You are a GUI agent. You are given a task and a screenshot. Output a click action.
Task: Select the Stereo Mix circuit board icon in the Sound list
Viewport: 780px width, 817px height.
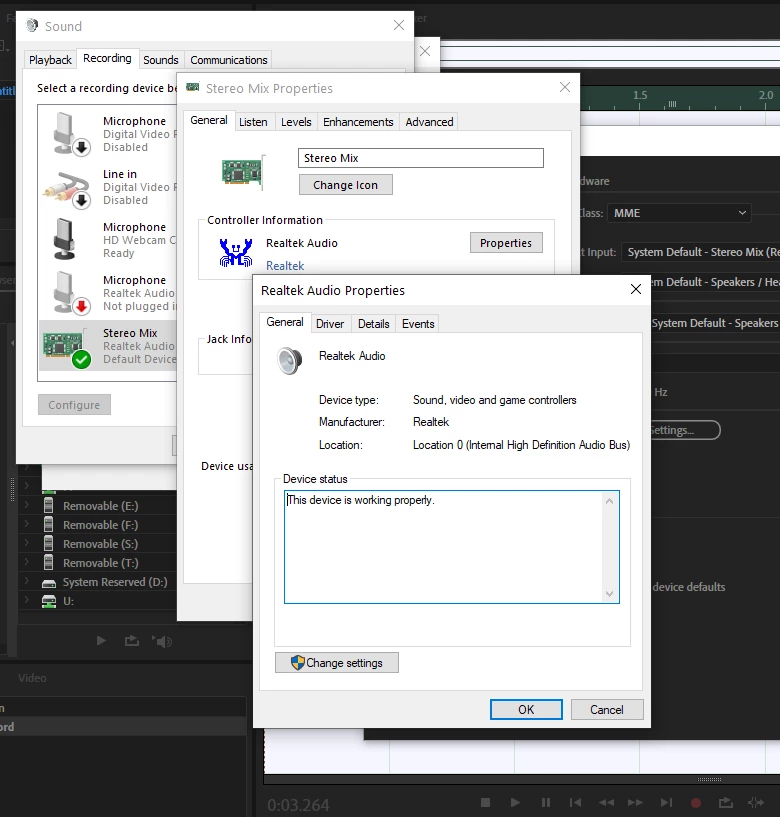(x=67, y=348)
